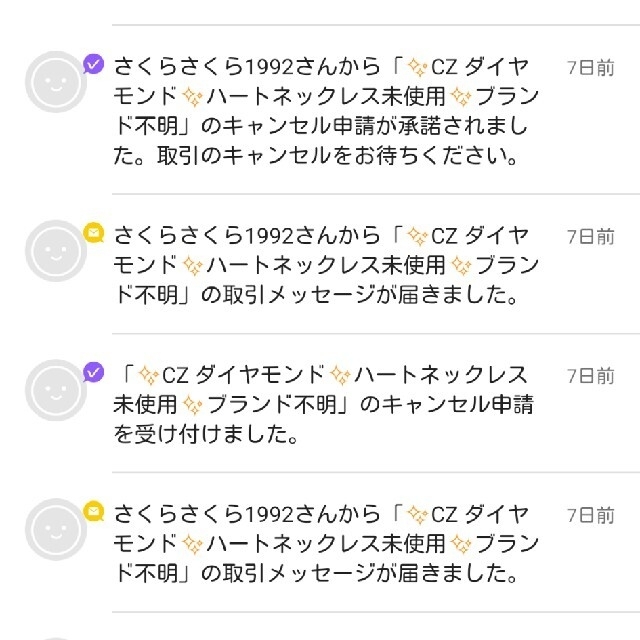Click the purple checkmark badge on the キャンセル申請が承諾されました notification
Screen dimensions: 640x640
click(x=93, y=64)
